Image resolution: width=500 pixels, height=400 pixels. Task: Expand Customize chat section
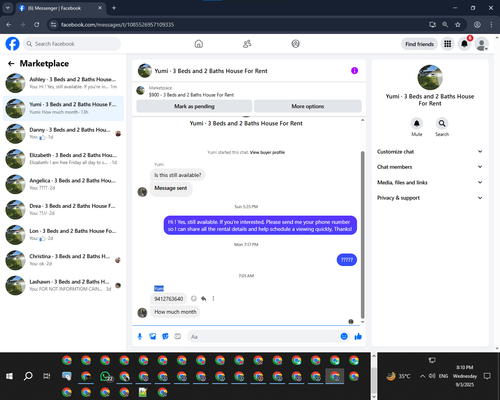430,152
